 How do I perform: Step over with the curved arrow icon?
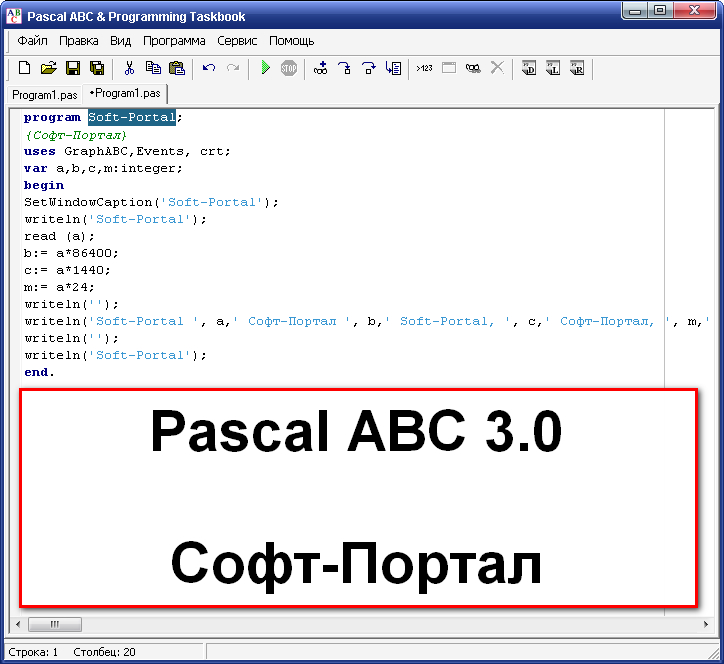click(368, 68)
